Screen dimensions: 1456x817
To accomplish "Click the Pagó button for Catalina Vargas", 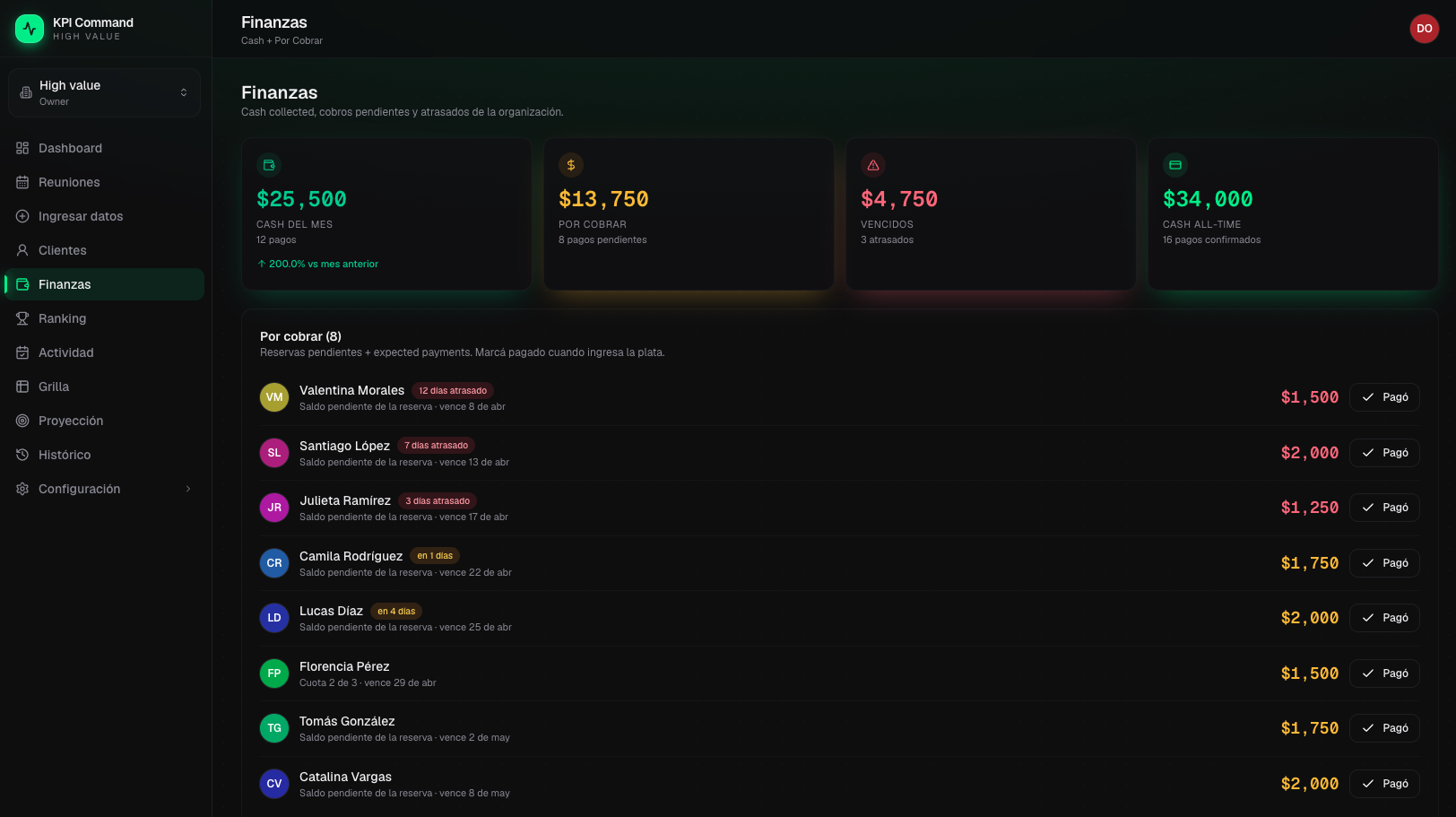I will [x=1384, y=784].
